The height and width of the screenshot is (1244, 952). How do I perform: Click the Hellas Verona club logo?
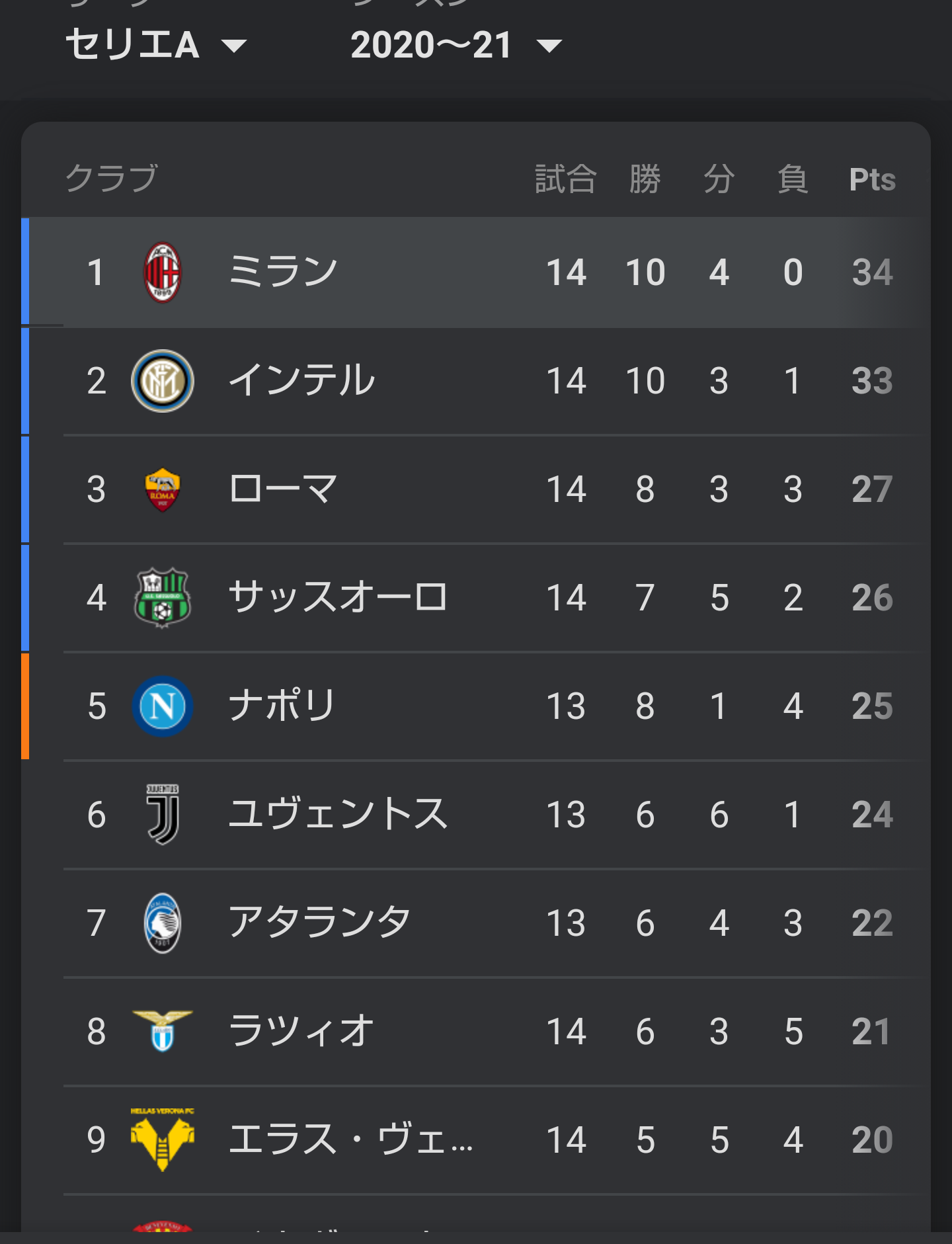pyautogui.click(x=163, y=1139)
